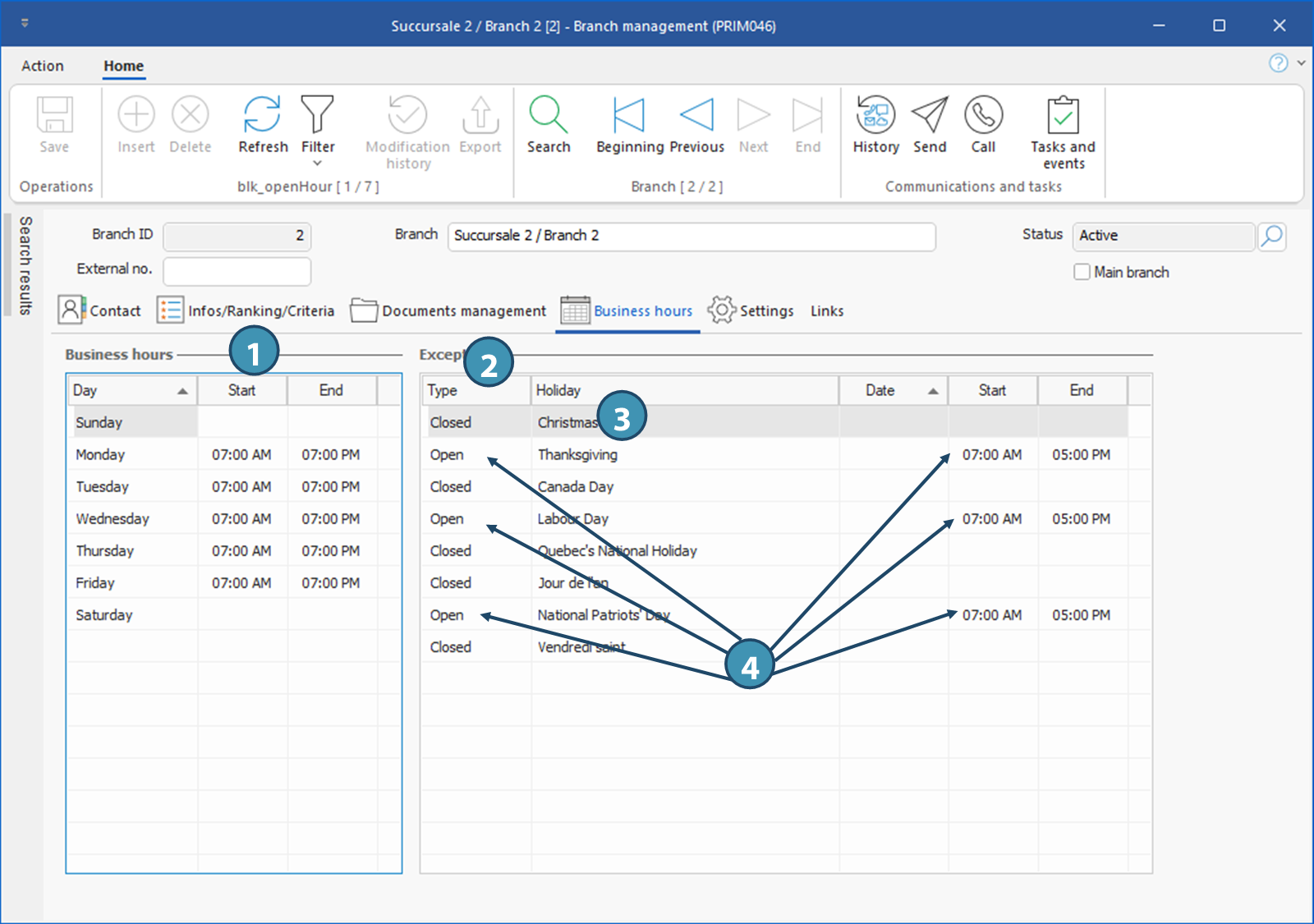This screenshot has width=1314, height=924.
Task: Click the Branch name field
Action: 691,237
